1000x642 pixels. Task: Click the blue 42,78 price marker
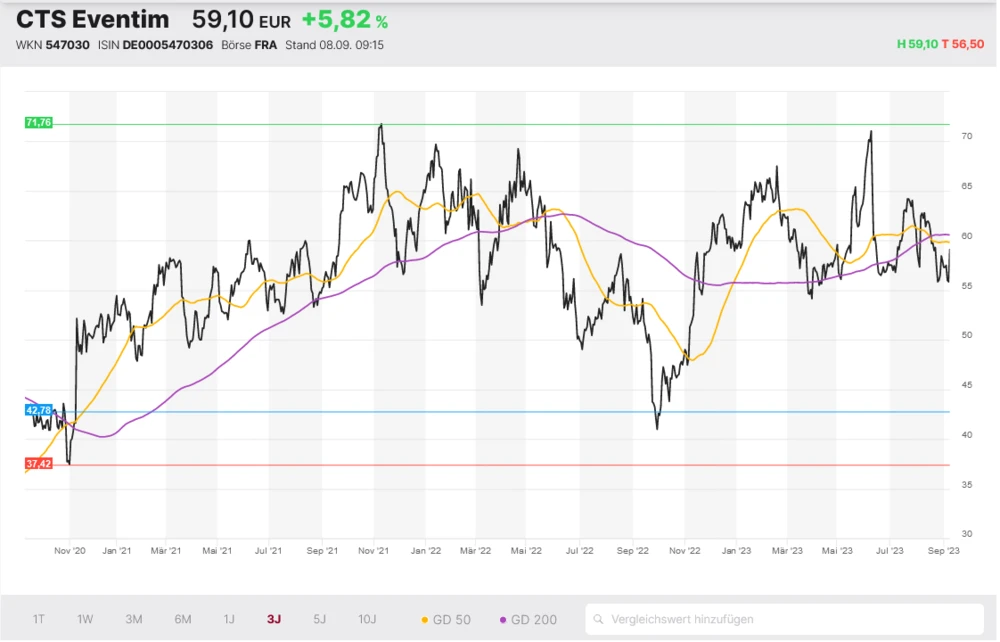point(38,410)
